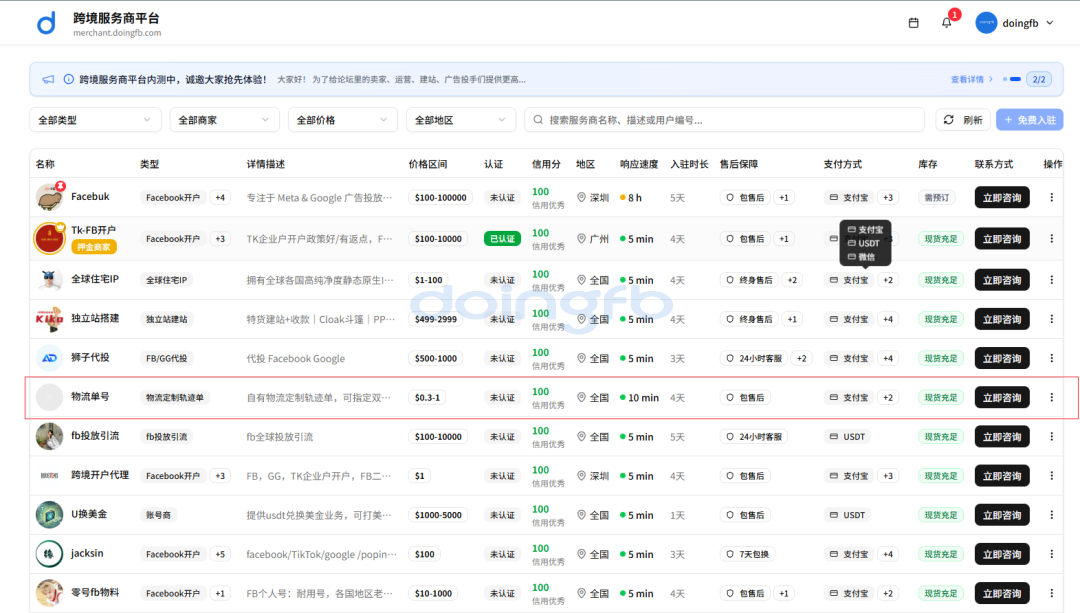The height and width of the screenshot is (613, 1080).
Task: Select 全部价格 price filter
Action: coord(343,120)
